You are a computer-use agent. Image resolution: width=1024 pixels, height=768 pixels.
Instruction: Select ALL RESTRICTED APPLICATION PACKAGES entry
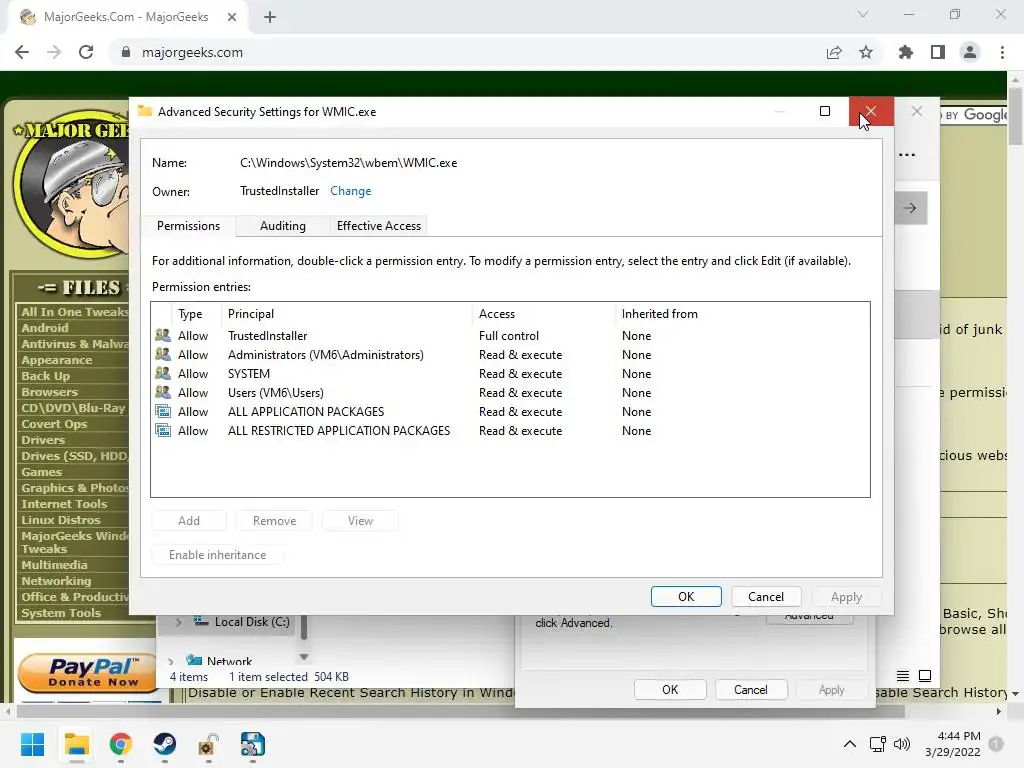coord(510,430)
